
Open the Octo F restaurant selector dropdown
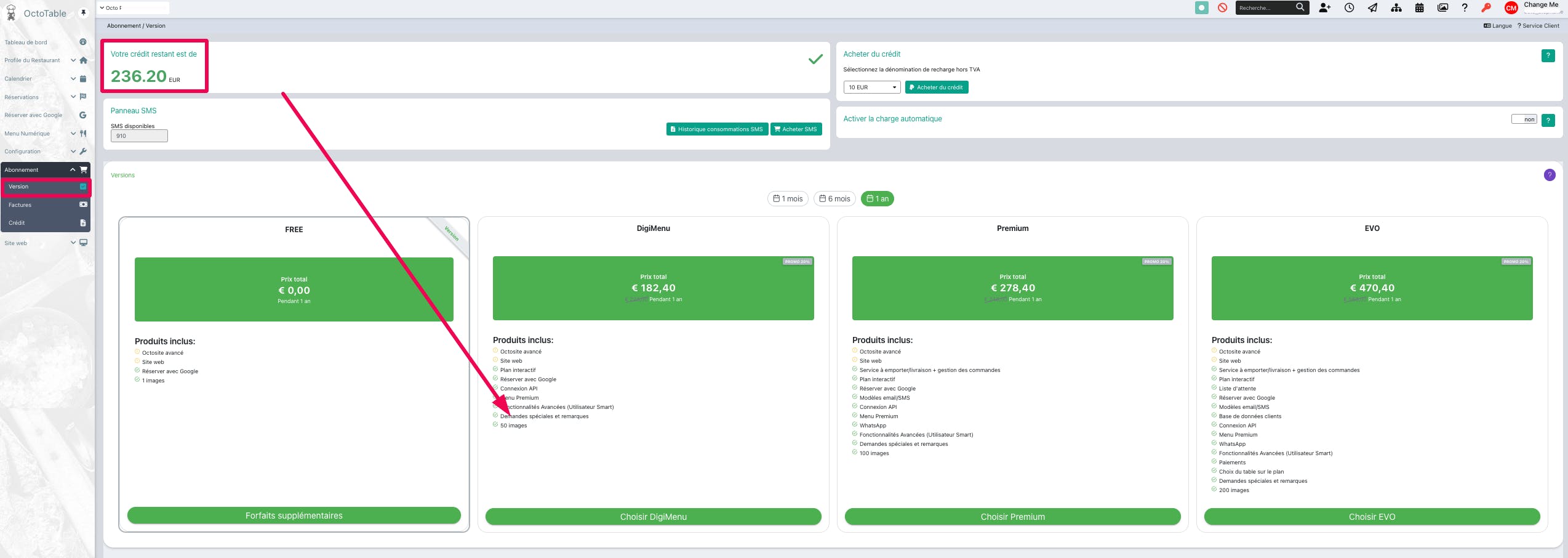pos(134,8)
